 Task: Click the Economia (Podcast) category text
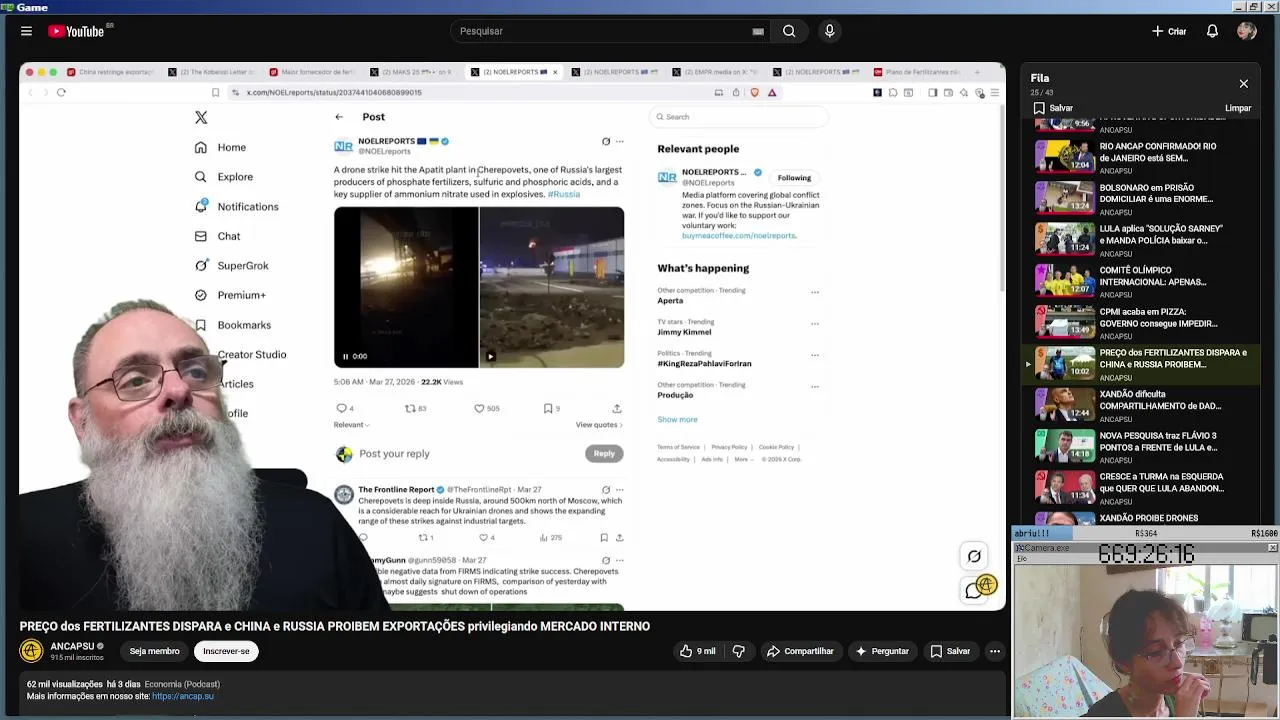pos(182,684)
